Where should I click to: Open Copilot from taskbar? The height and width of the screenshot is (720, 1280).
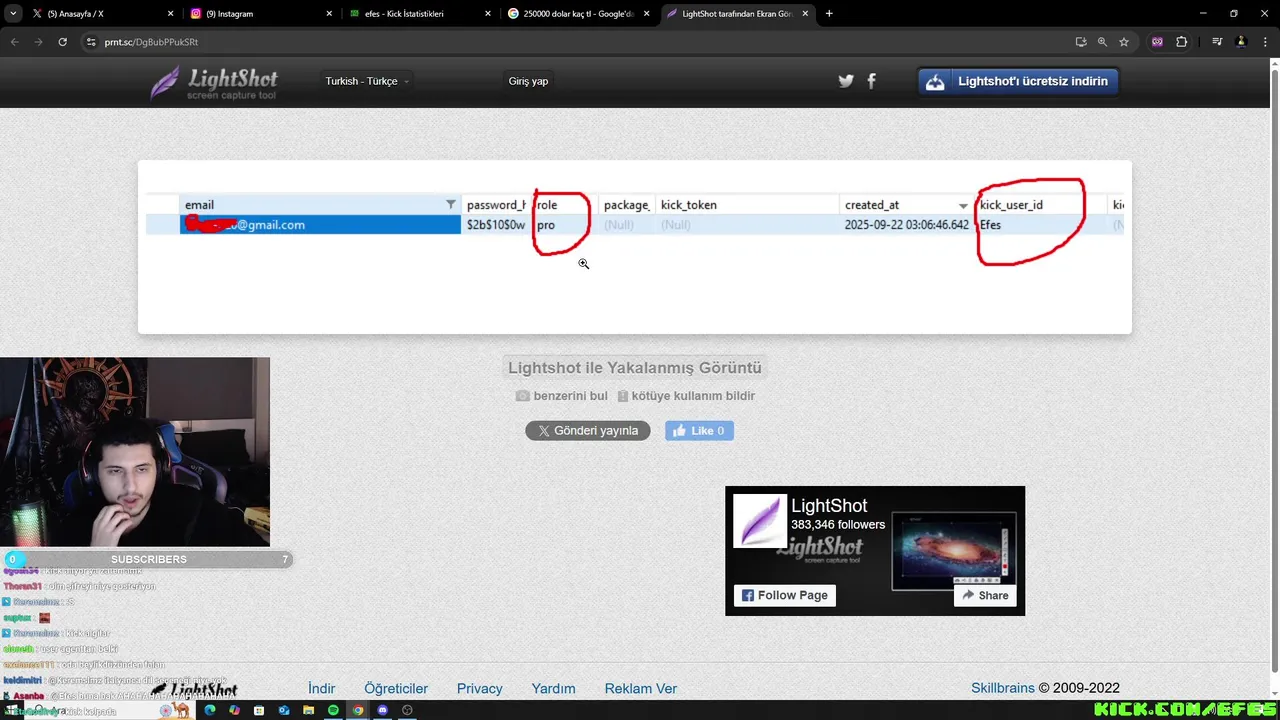pyautogui.click(x=234, y=710)
